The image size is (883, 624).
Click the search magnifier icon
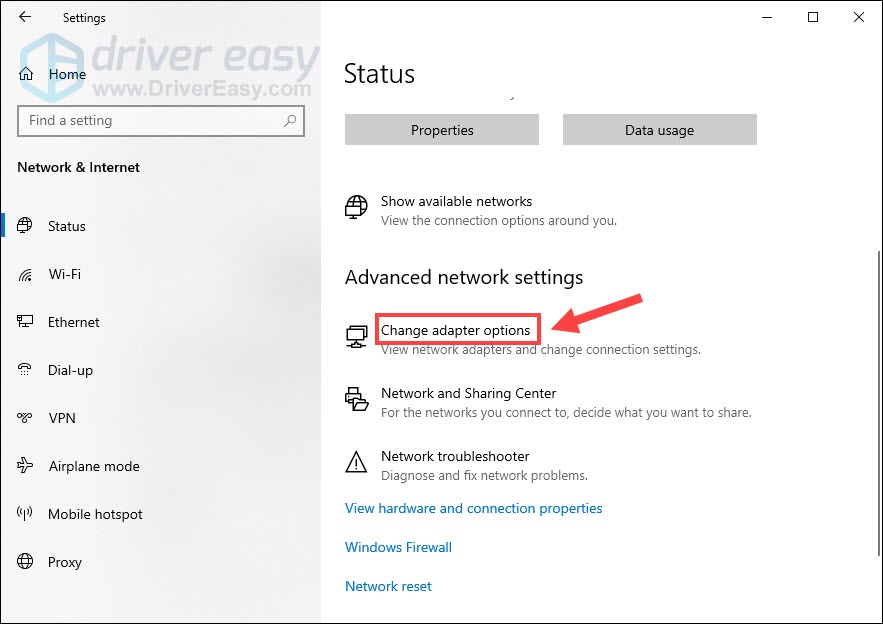(x=290, y=121)
